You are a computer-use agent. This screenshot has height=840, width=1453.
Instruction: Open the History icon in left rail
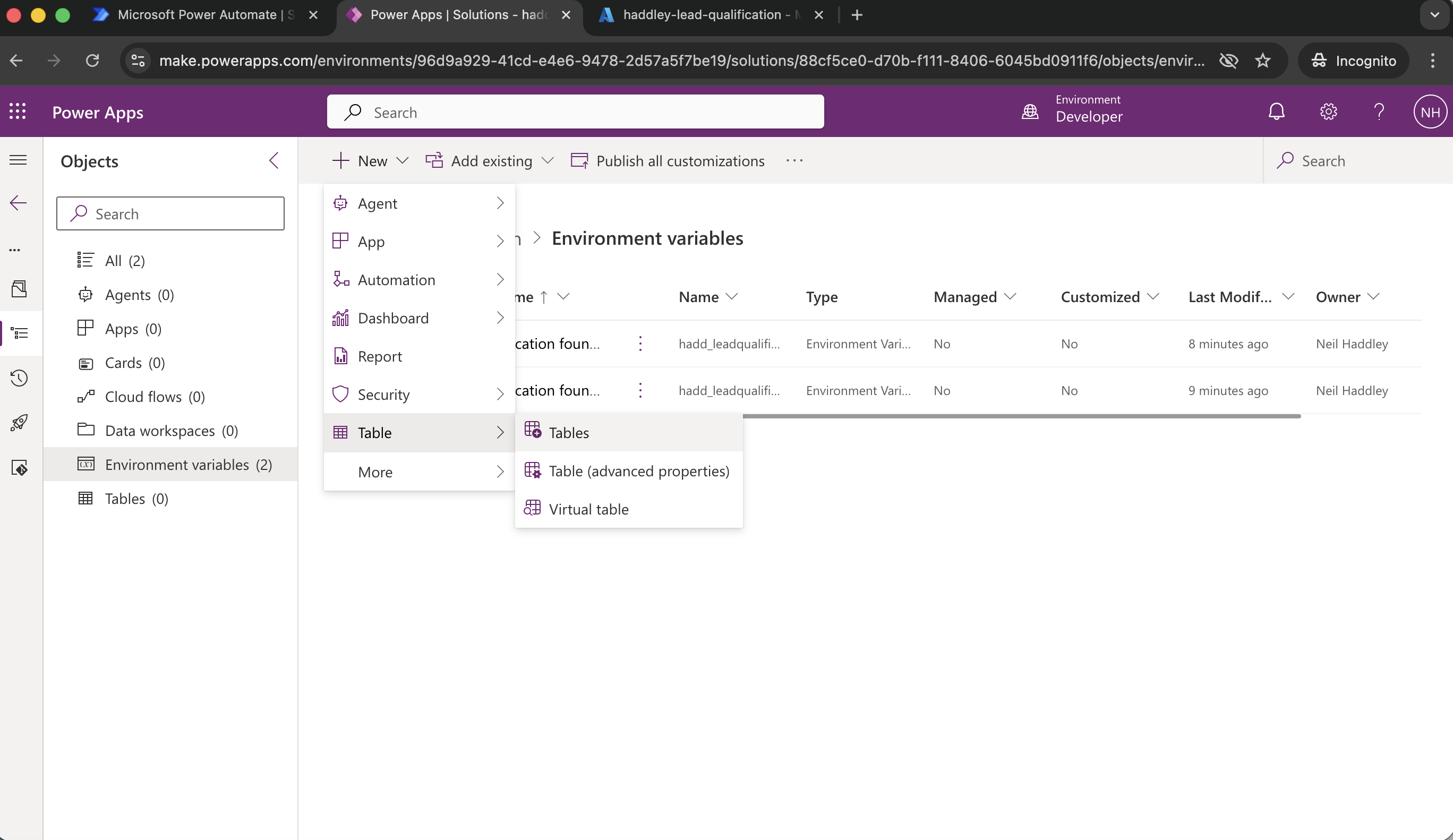19,378
